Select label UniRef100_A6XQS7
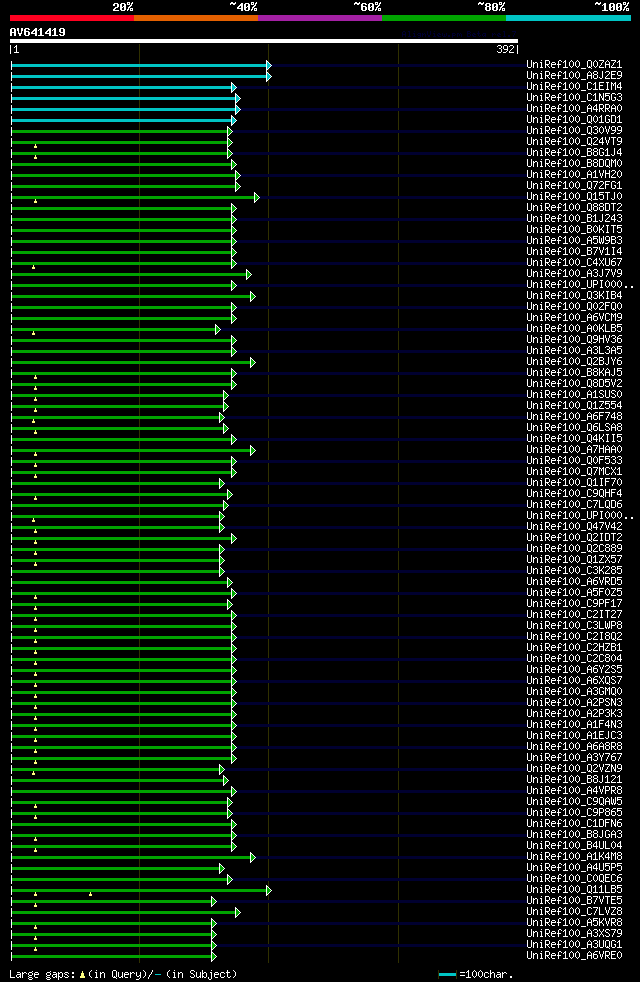This screenshot has height=982, width=640. (574, 681)
